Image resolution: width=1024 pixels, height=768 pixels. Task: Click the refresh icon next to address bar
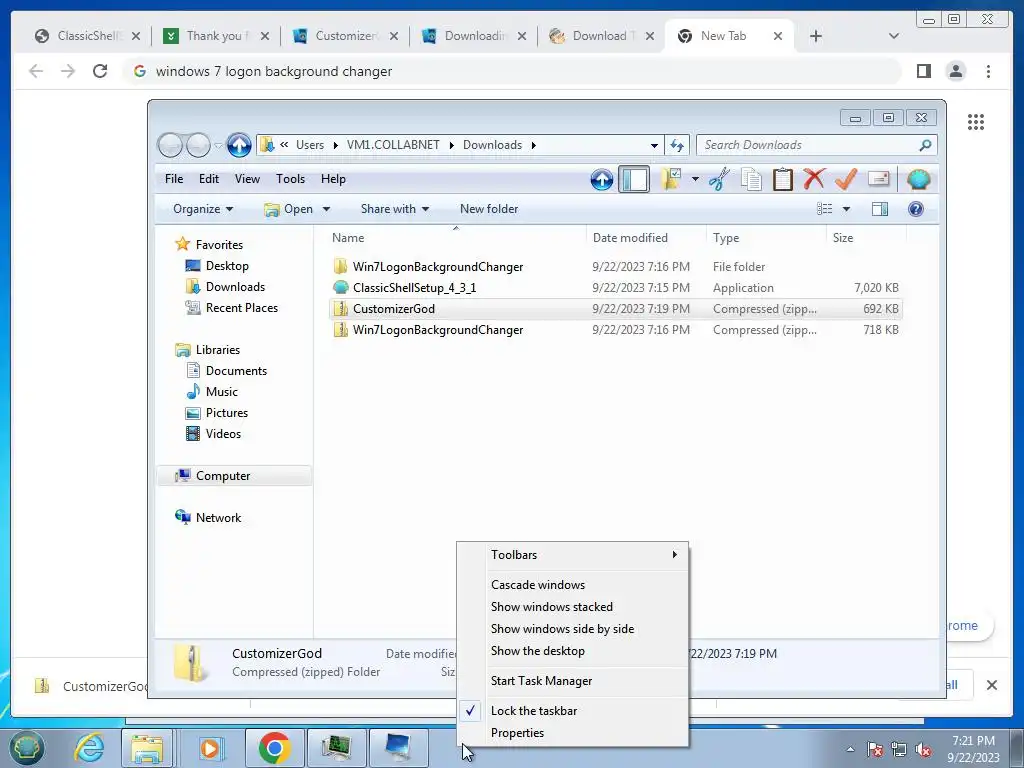pyautogui.click(x=677, y=146)
